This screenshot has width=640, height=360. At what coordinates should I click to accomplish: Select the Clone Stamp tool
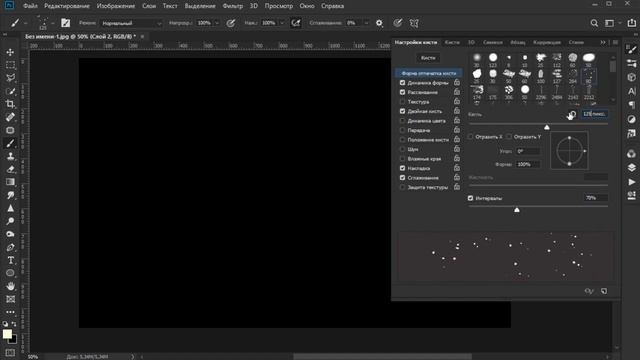tap(10, 156)
